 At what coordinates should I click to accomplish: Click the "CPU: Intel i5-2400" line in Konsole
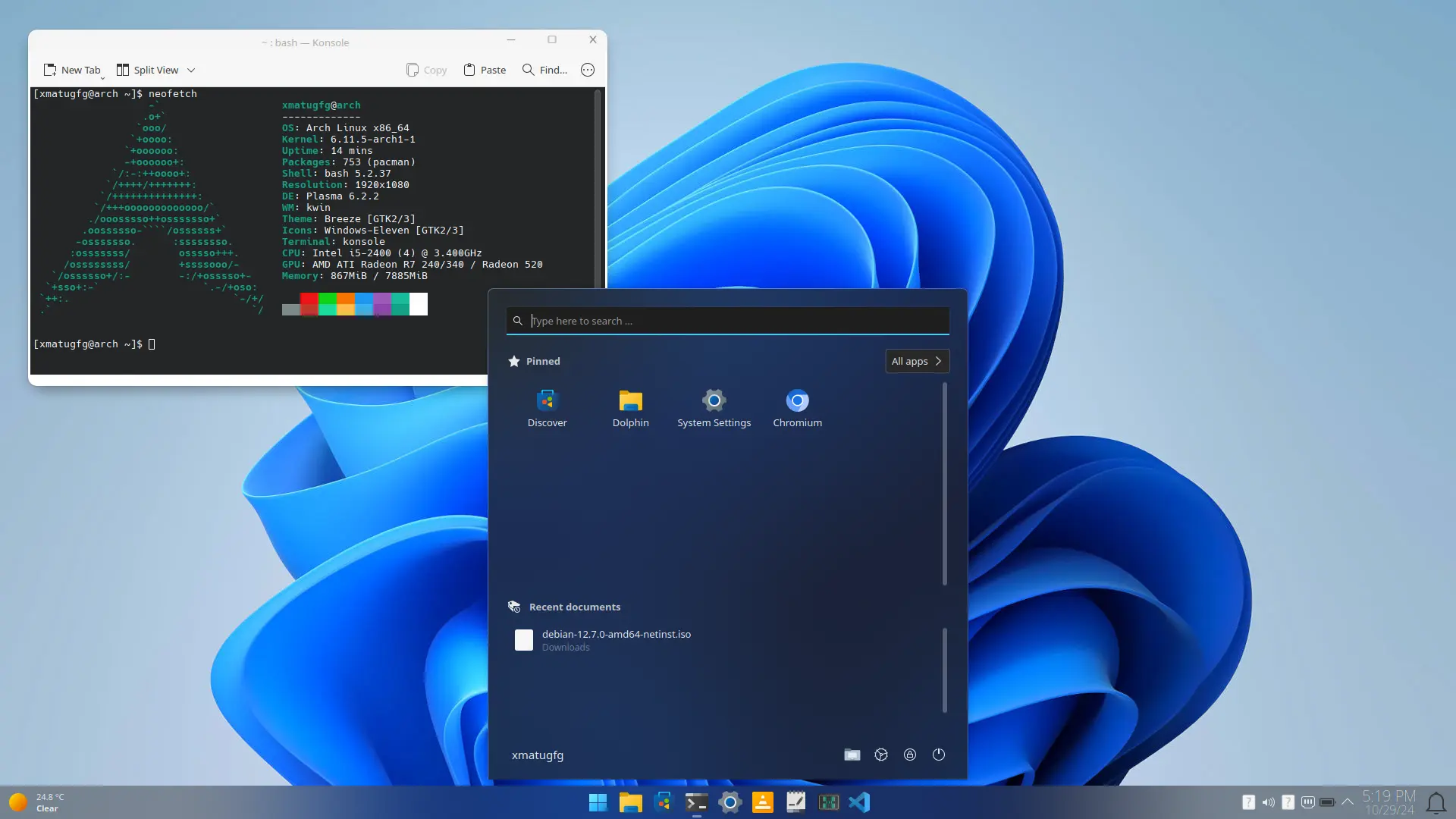pos(382,253)
